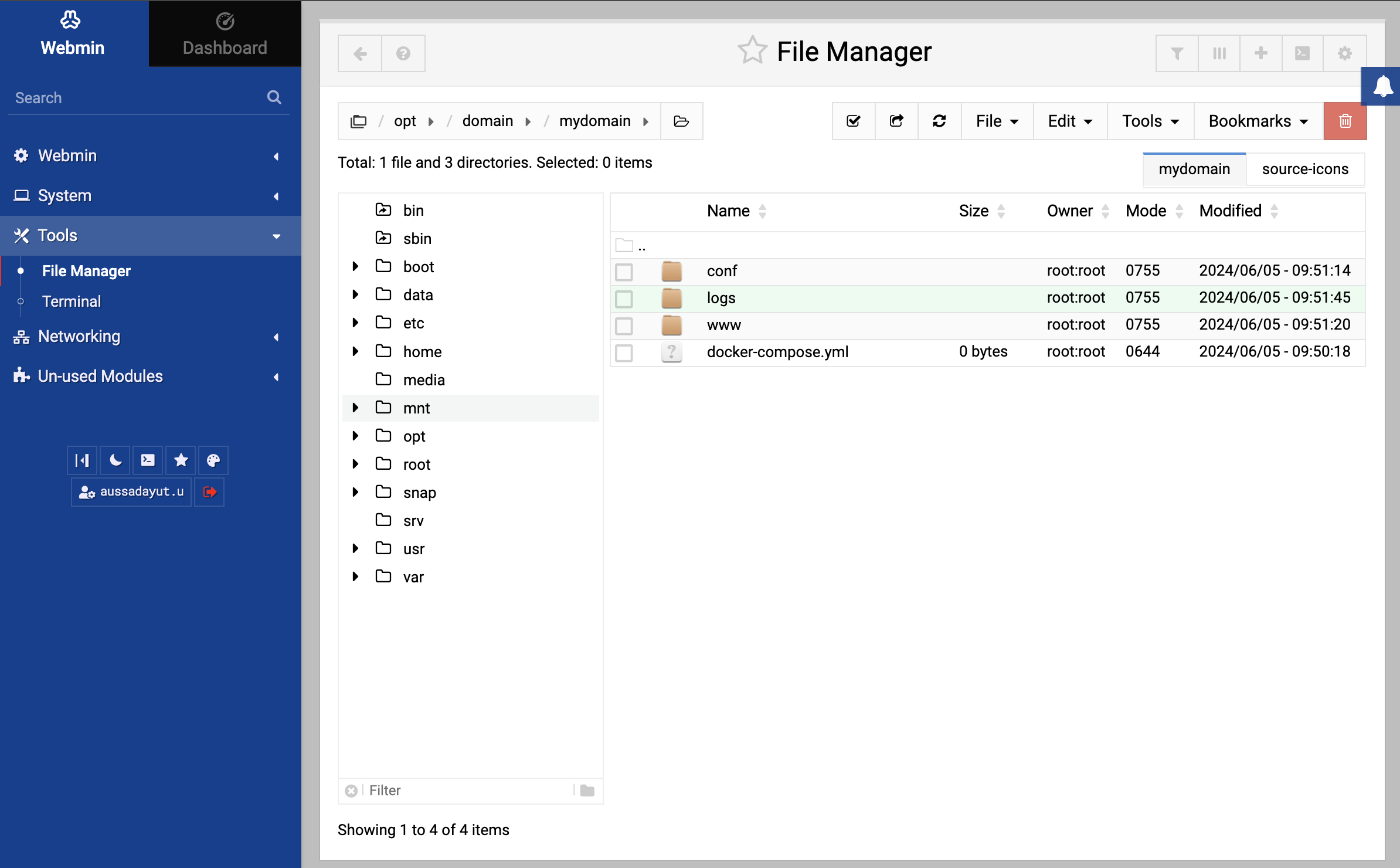This screenshot has height=868, width=1400.
Task: Click the filter funnel icon in header
Action: tap(1177, 53)
